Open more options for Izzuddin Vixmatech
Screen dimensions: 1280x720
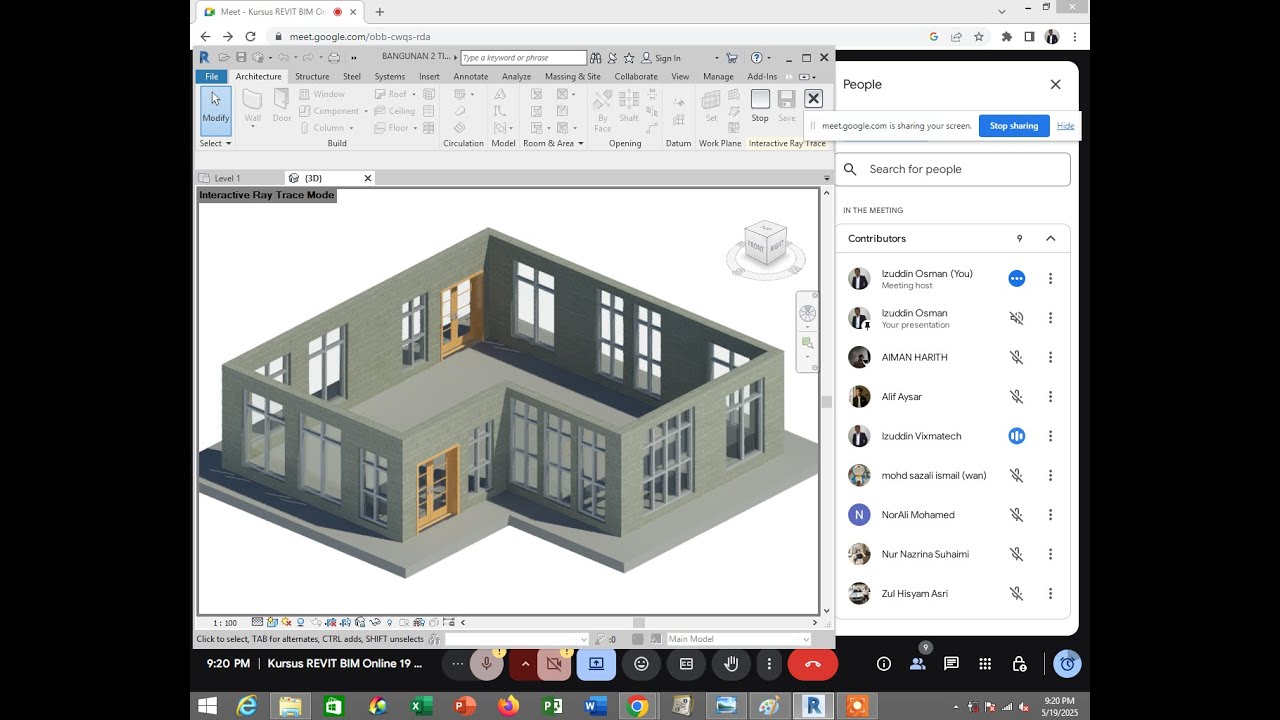(1050, 436)
